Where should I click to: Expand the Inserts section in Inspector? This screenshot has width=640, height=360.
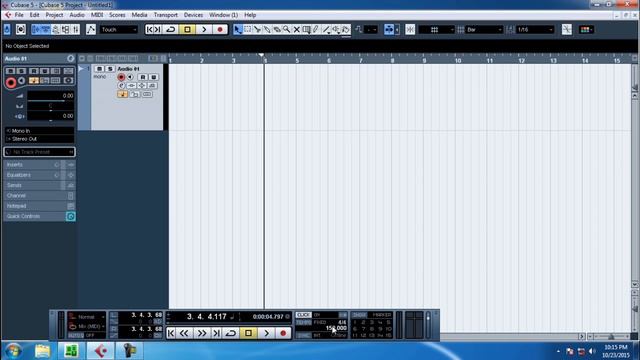(40, 164)
